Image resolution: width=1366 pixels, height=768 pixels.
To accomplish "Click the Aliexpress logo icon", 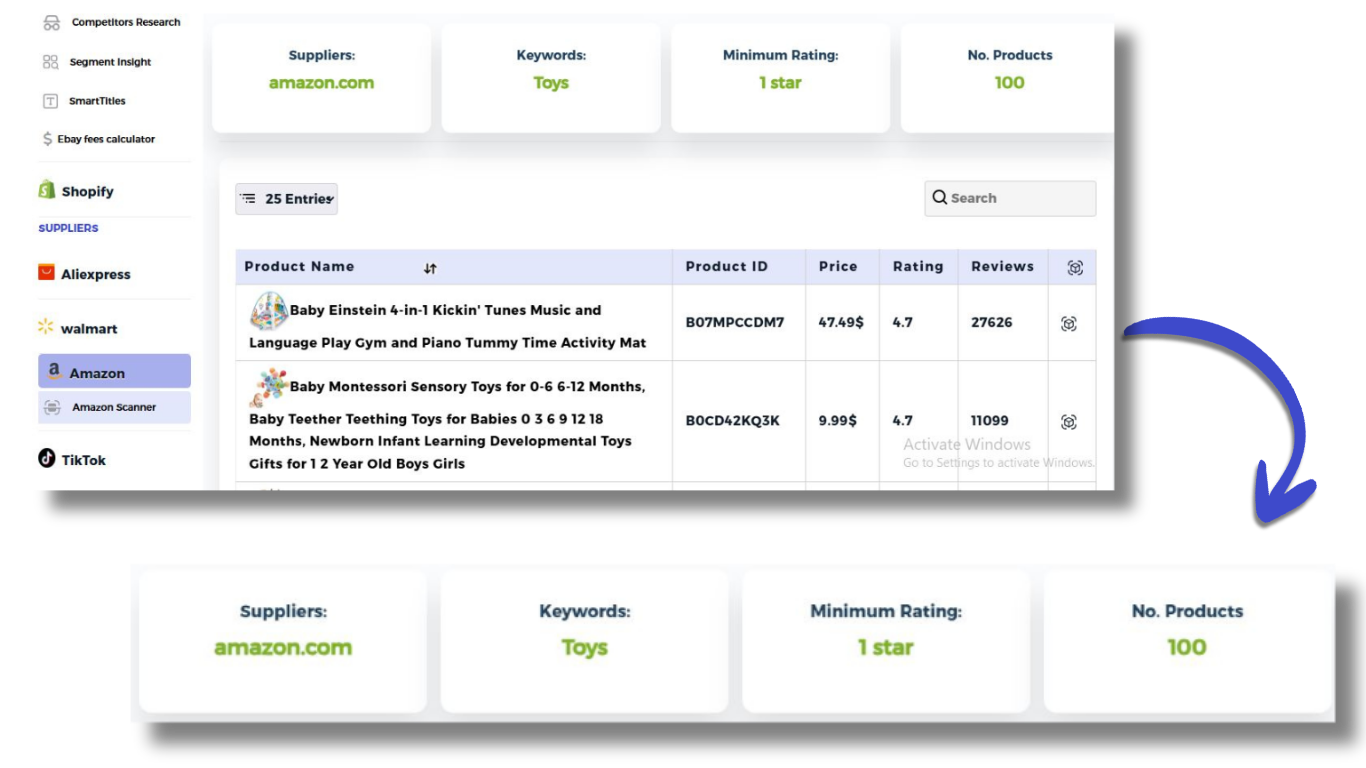I will pos(46,272).
